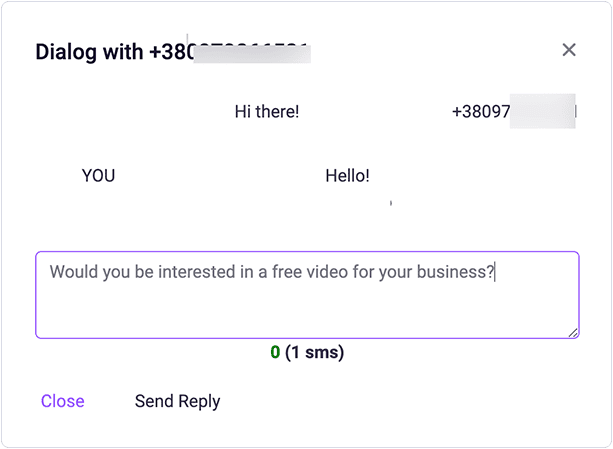Click the empty second line of reply box
Screen dimensions: 613x449
pos(300,305)
